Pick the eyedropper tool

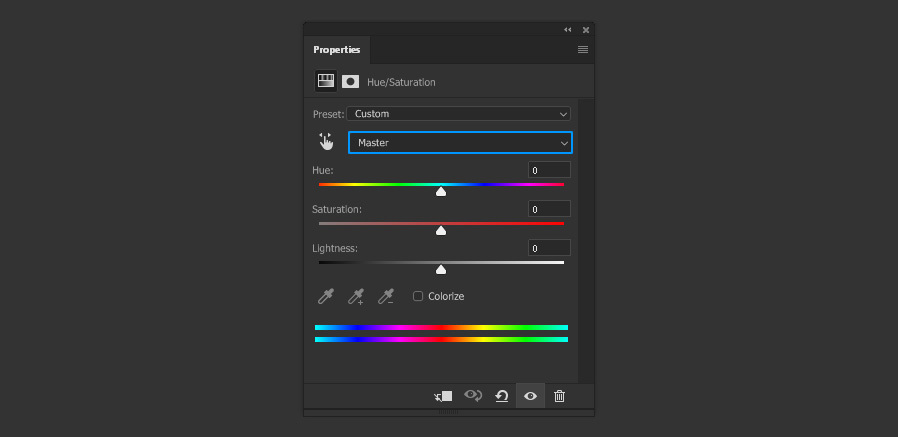[326, 296]
